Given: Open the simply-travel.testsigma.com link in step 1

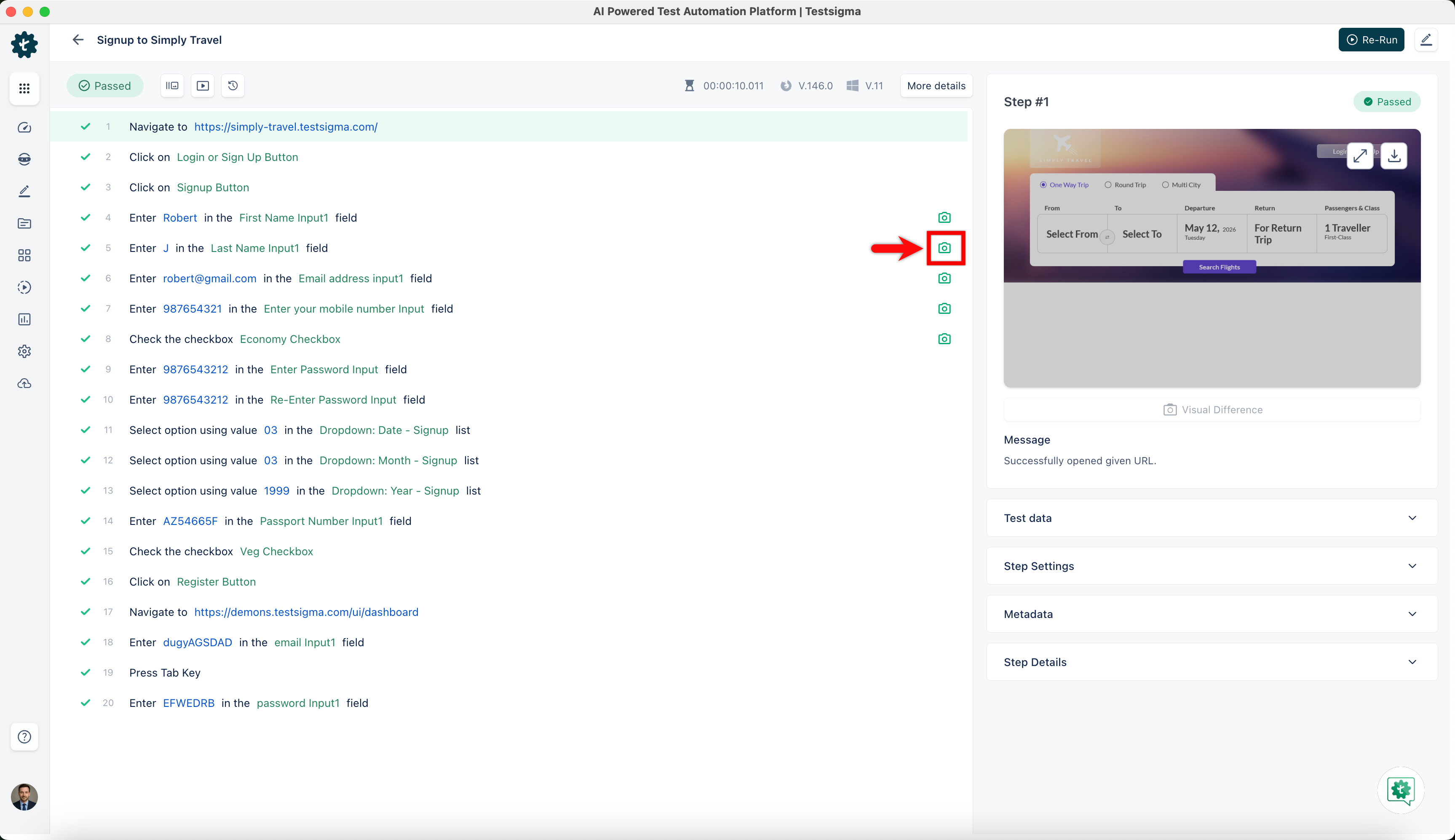Looking at the screenshot, I should (x=286, y=127).
